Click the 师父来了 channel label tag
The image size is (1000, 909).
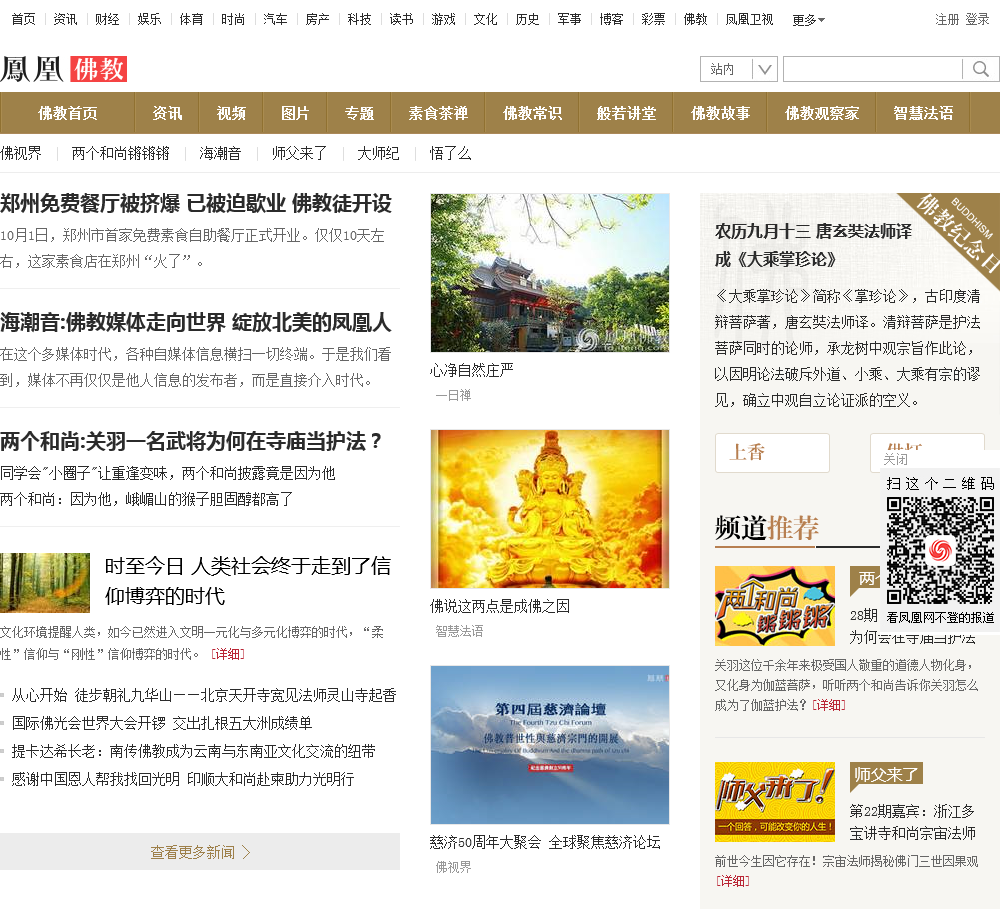pos(886,774)
